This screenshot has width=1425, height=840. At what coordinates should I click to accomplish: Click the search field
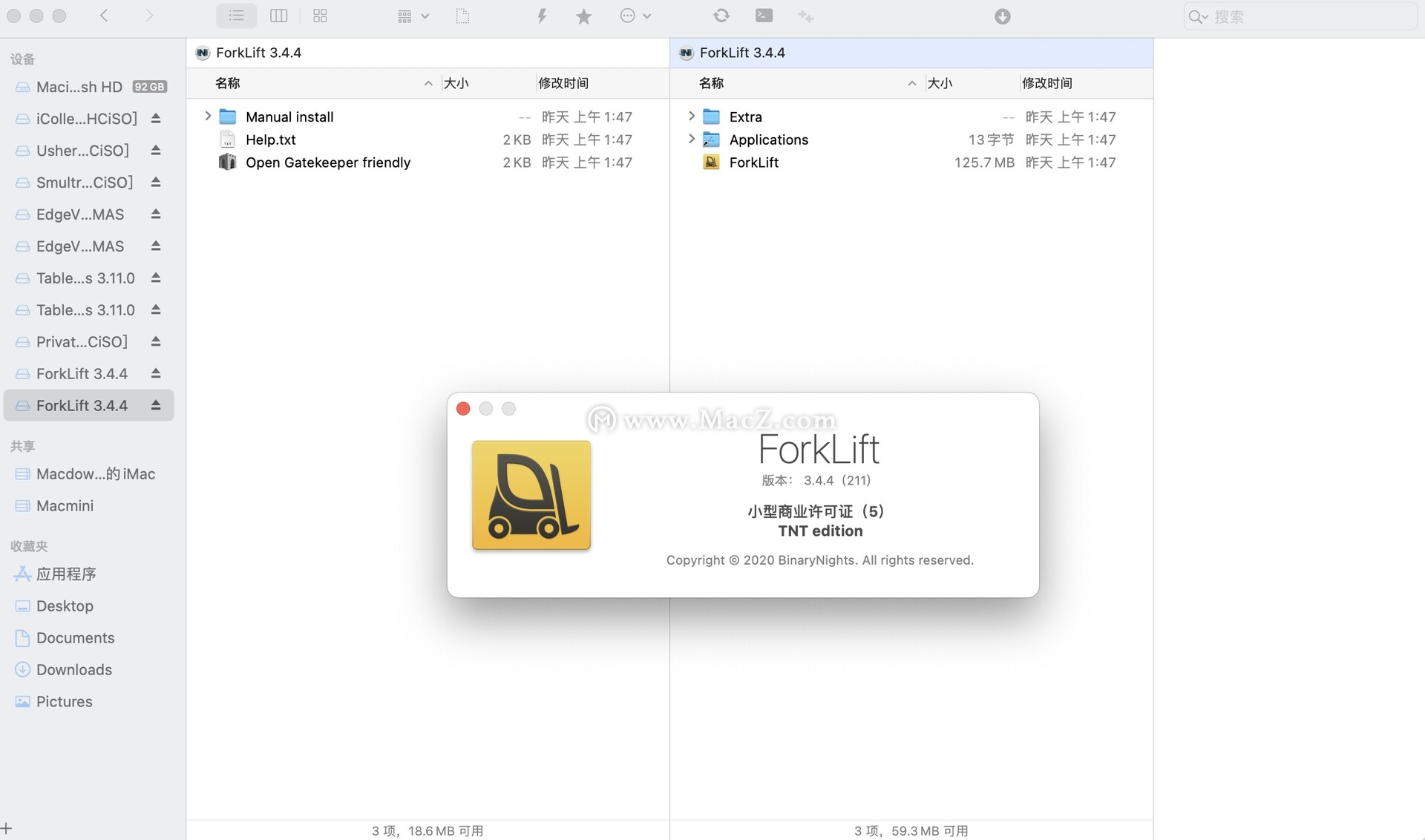pyautogui.click(x=1300, y=16)
